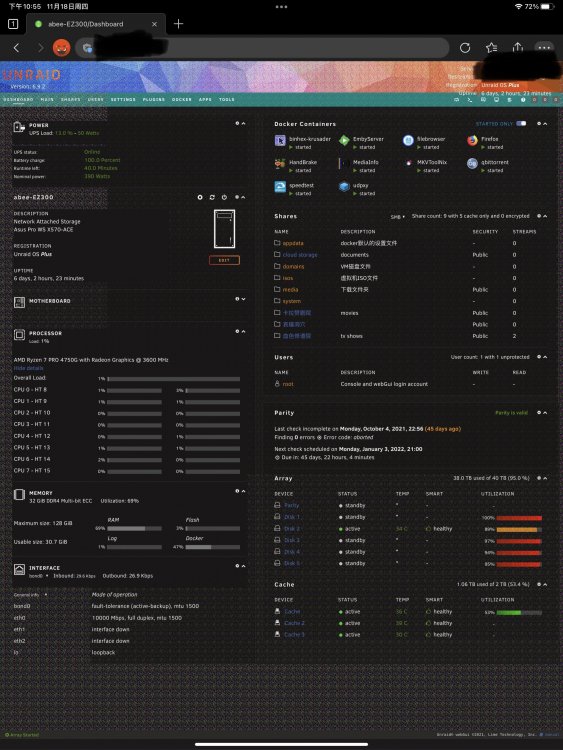Click the Disk 1 utilization bar
Image resolution: width=563 pixels, height=750 pixels.
(519, 518)
